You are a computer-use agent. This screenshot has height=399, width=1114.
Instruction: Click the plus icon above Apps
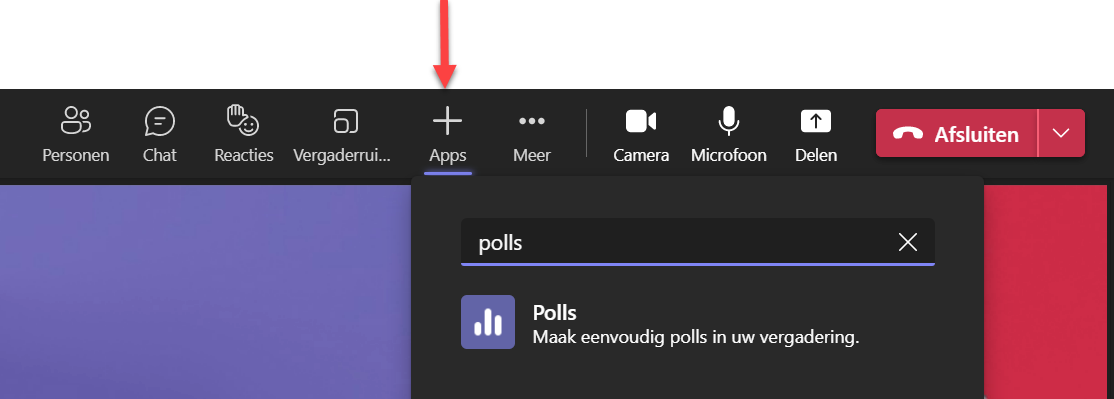pyautogui.click(x=448, y=121)
